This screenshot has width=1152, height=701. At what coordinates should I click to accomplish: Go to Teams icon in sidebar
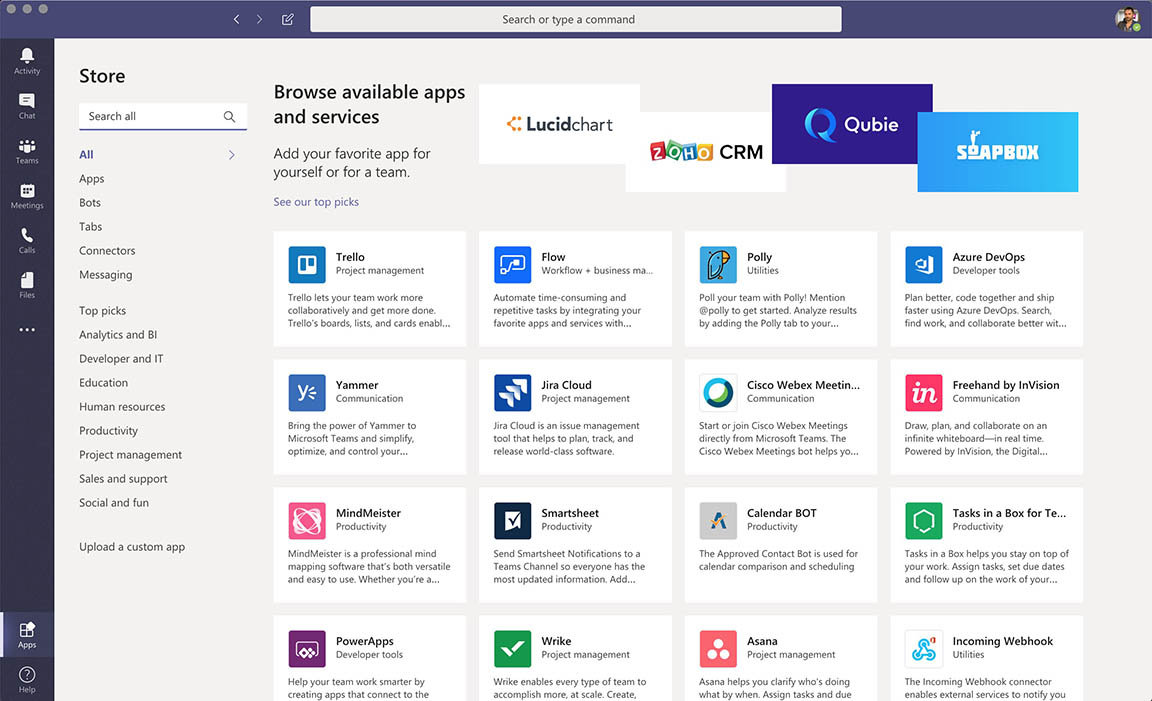(x=27, y=145)
